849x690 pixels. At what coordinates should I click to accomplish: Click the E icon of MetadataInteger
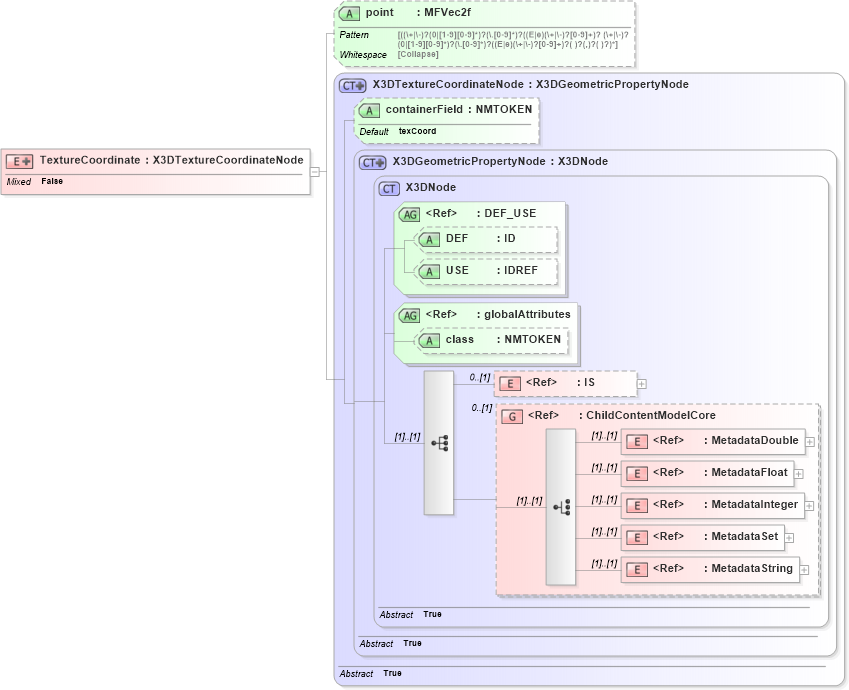pos(637,505)
